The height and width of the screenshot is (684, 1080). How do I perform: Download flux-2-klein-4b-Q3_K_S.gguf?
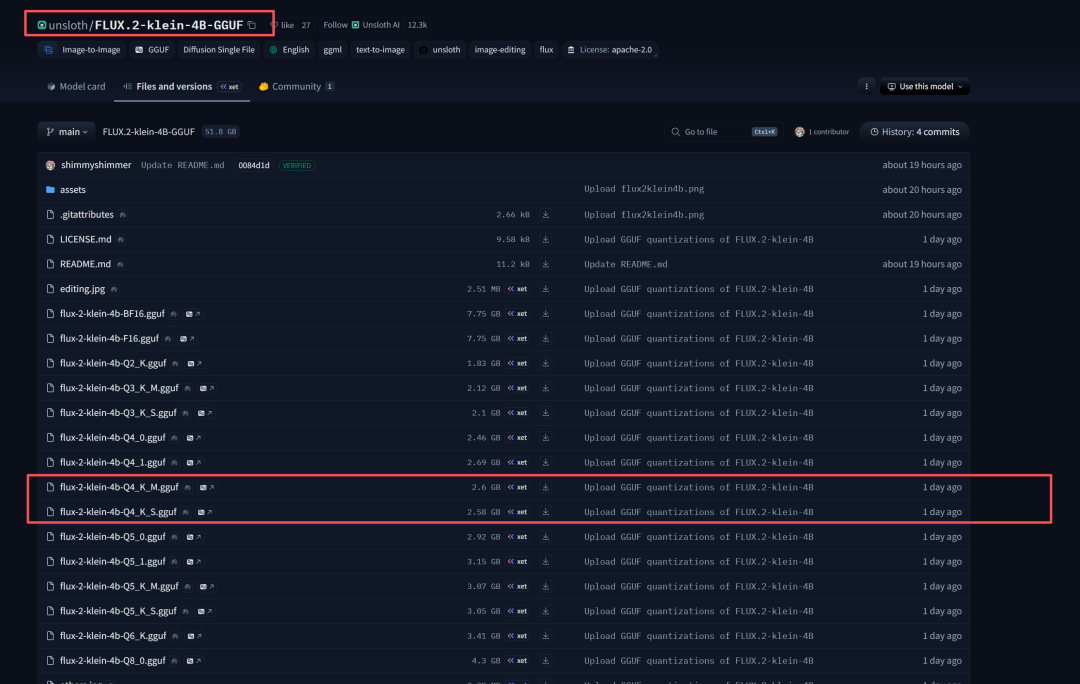point(546,413)
